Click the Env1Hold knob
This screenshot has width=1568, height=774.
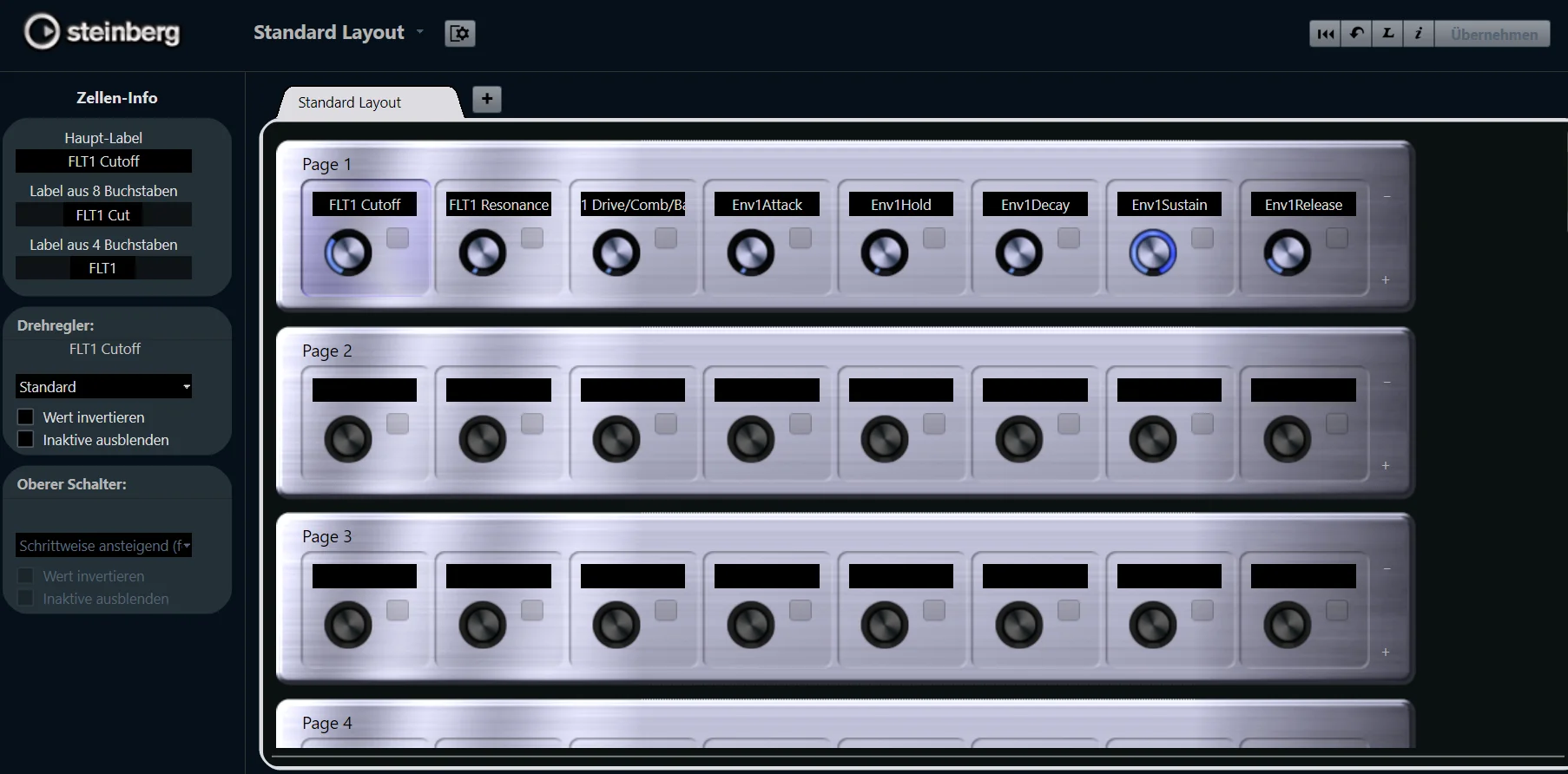[x=885, y=253]
